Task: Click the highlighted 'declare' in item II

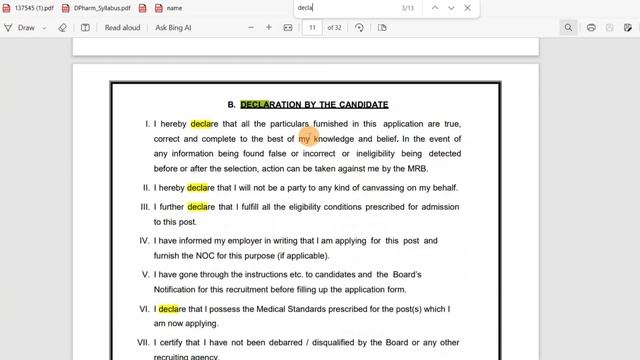Action: click(200, 188)
